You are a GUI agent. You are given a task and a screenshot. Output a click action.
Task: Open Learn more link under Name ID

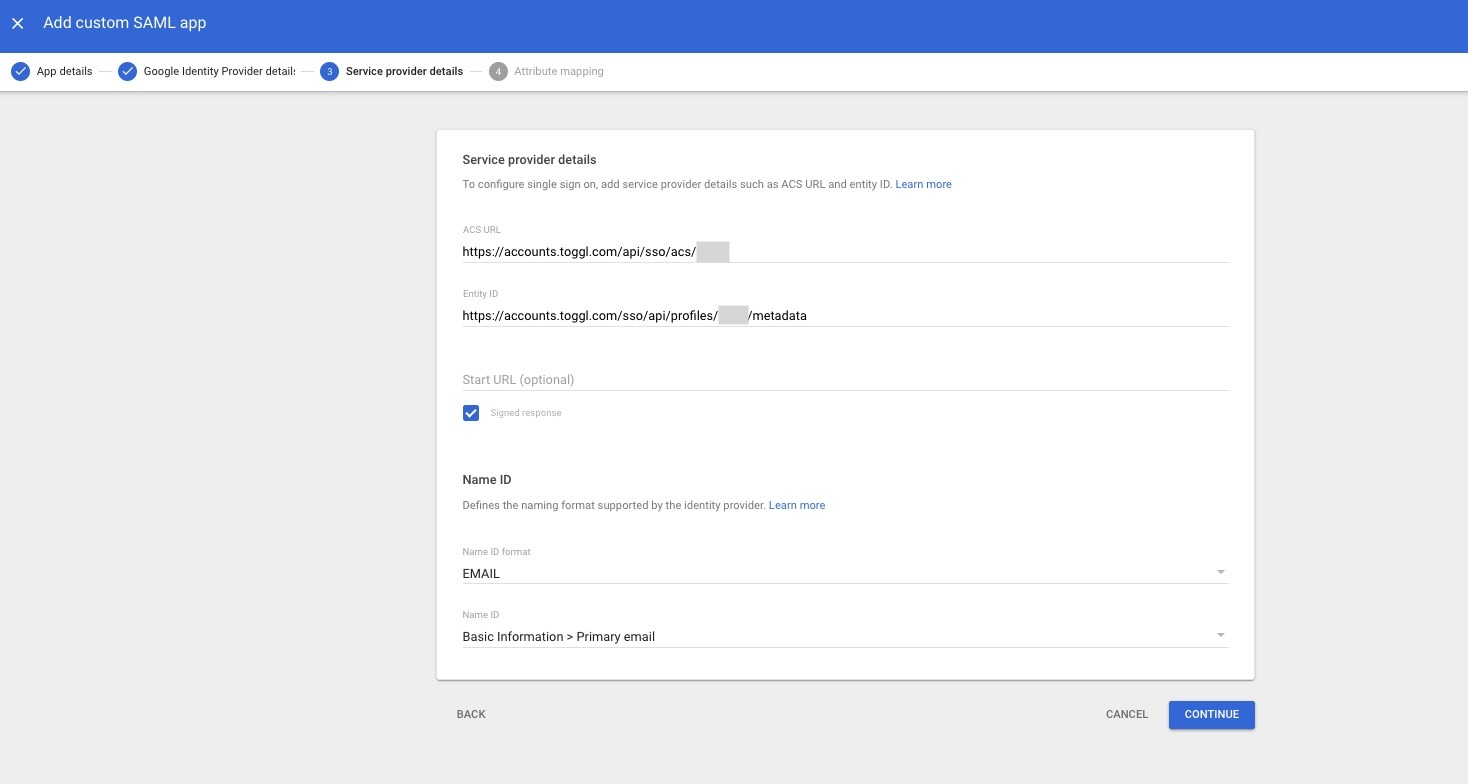click(x=796, y=505)
